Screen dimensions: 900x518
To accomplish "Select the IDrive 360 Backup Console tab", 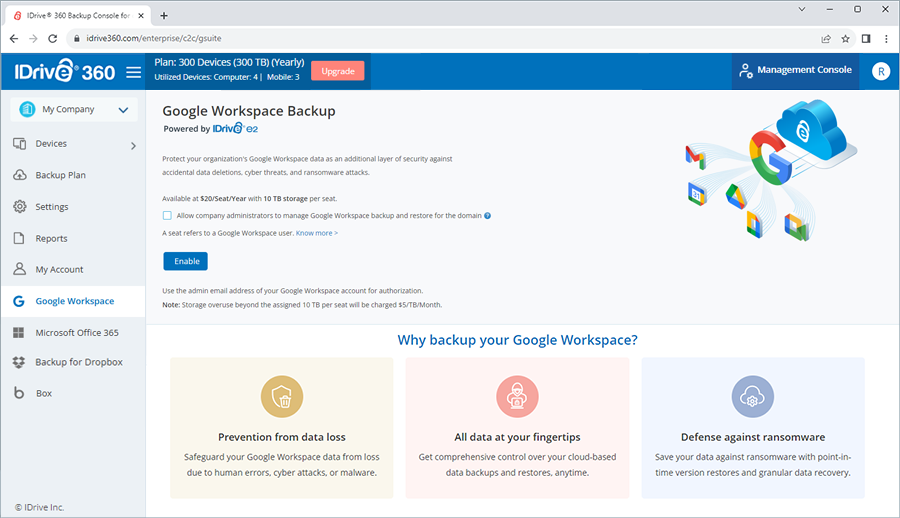I will (x=77, y=16).
